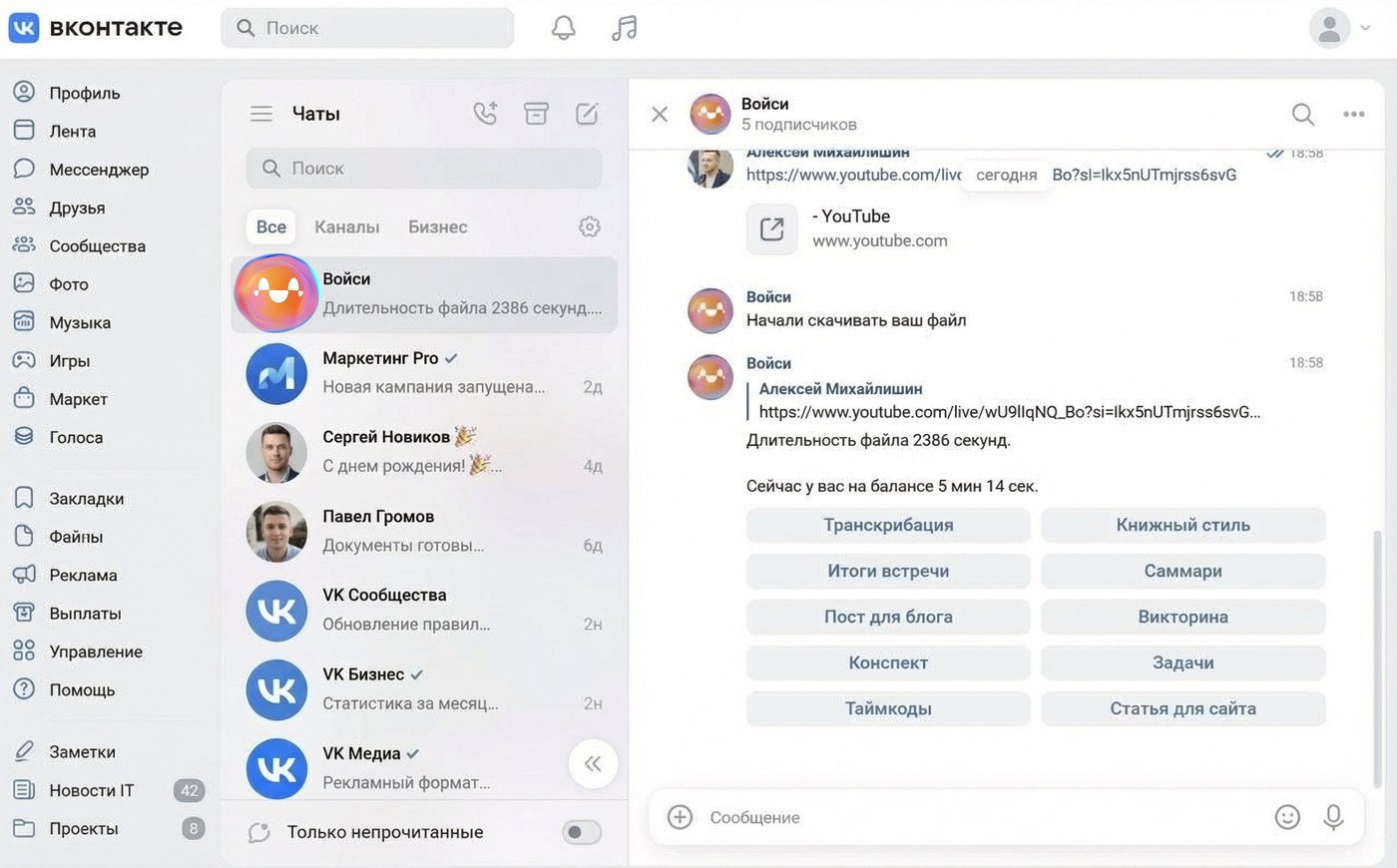This screenshot has width=1397, height=868.
Task: Record a voice message with microphone icon
Action: point(1333,817)
